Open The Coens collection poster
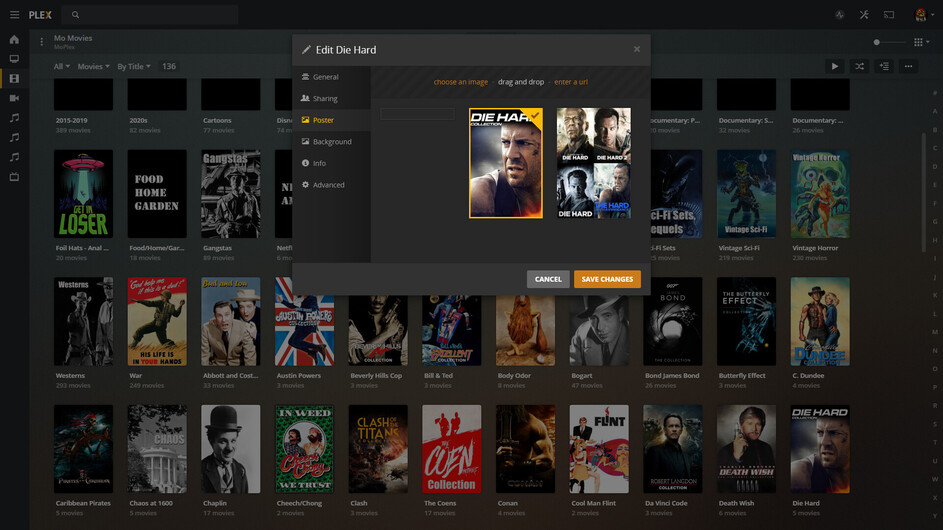This screenshot has height=530, width=943. (x=452, y=449)
